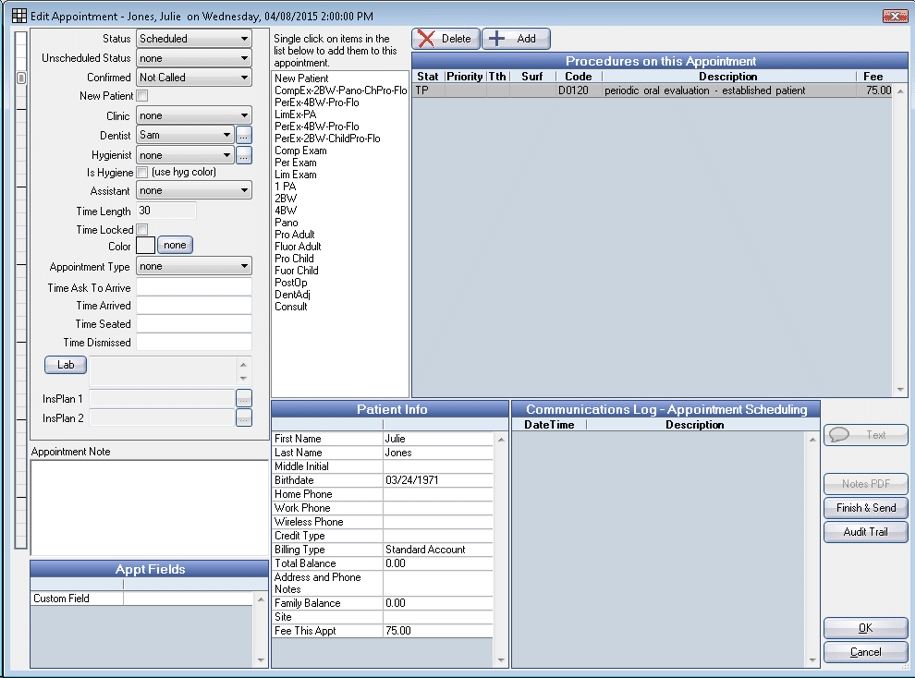Click the Edit Appointment window grid icon

click(x=19, y=16)
